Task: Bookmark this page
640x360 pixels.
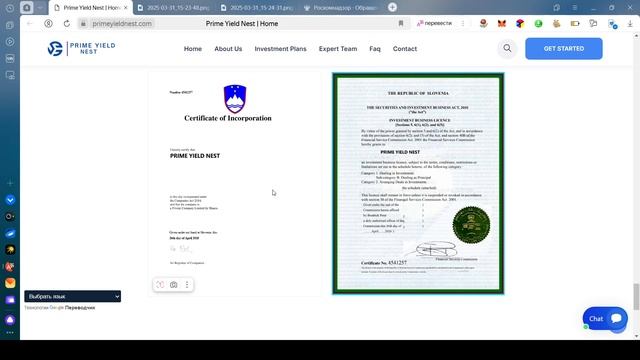Action: click(x=401, y=24)
